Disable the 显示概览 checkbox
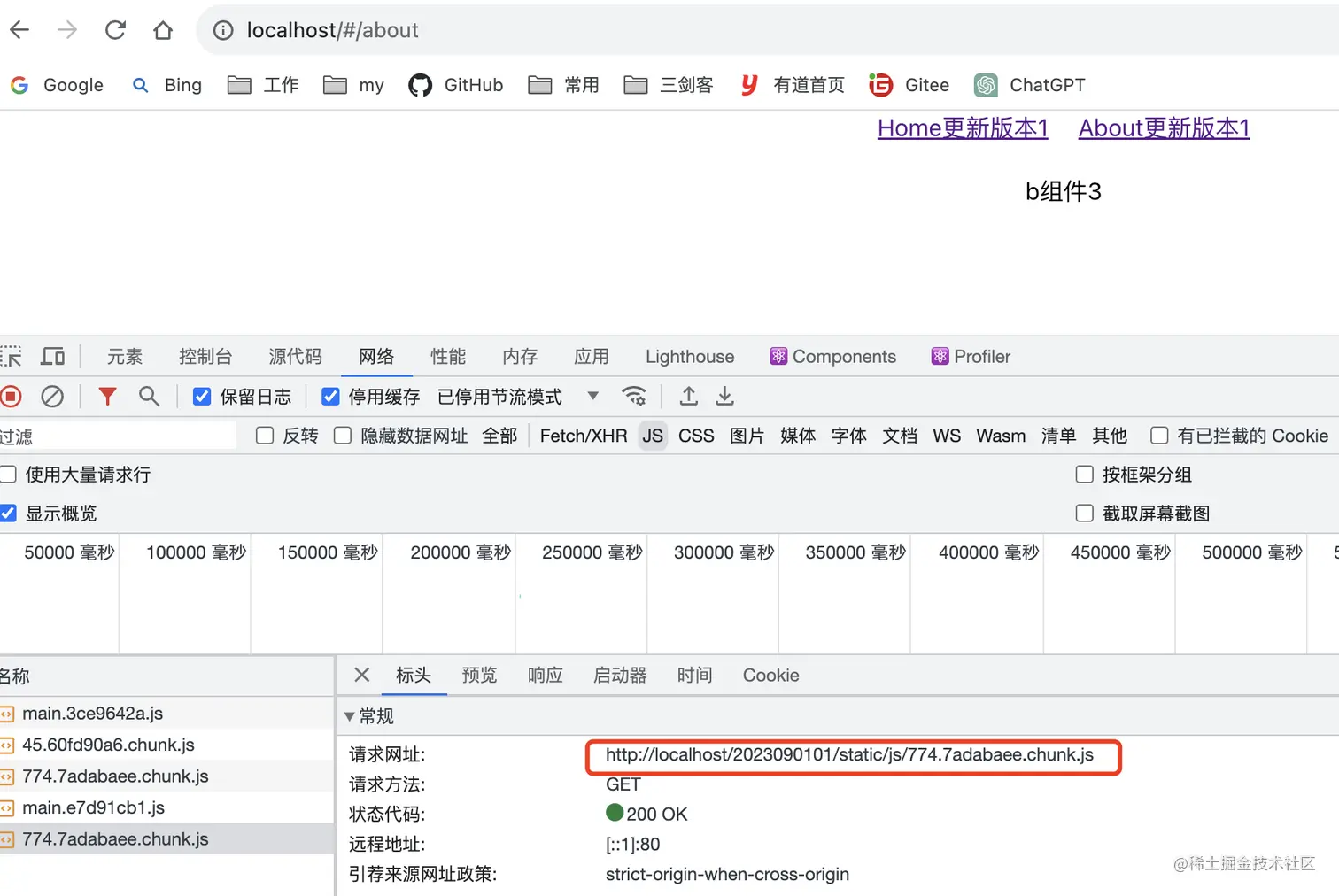 (x=8, y=514)
